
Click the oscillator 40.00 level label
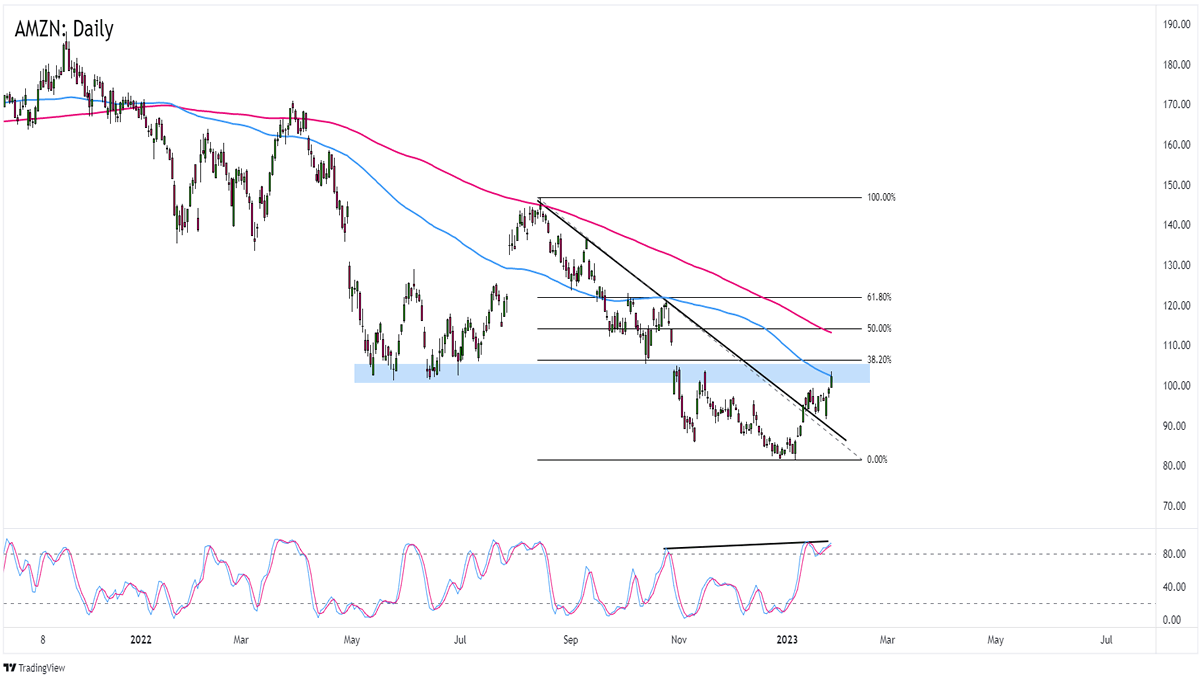click(1165, 587)
